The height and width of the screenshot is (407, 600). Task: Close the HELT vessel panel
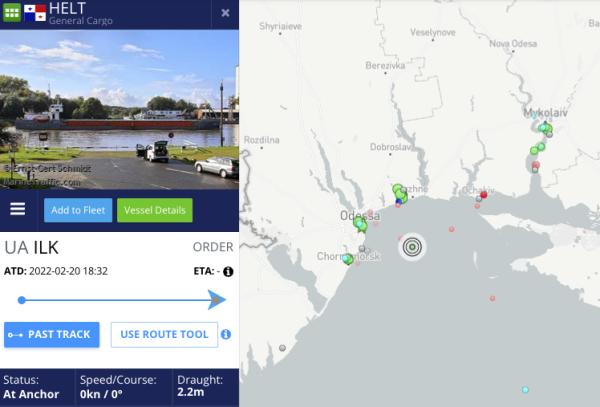click(225, 13)
